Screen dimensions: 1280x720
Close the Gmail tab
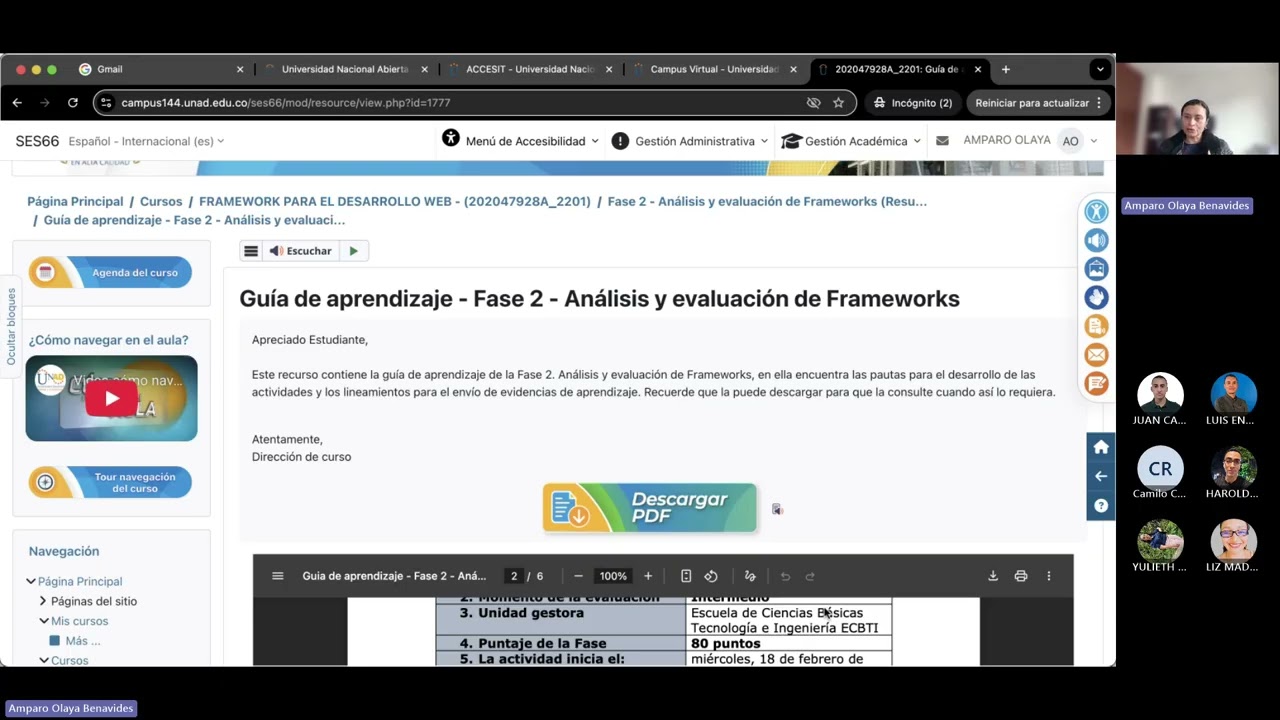240,69
